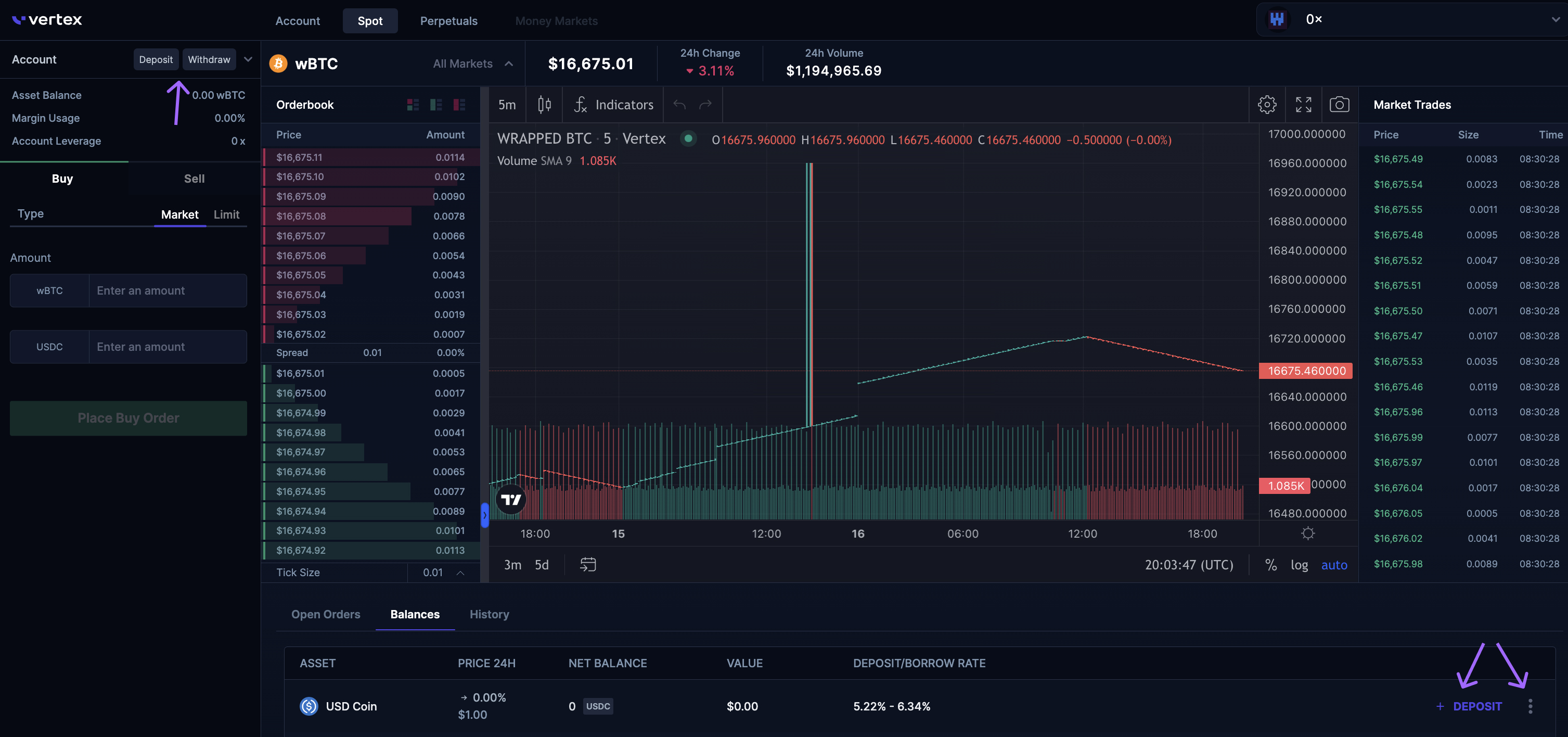The image size is (1568, 737).
Task: Toggle log scale on chart
Action: [1299, 565]
